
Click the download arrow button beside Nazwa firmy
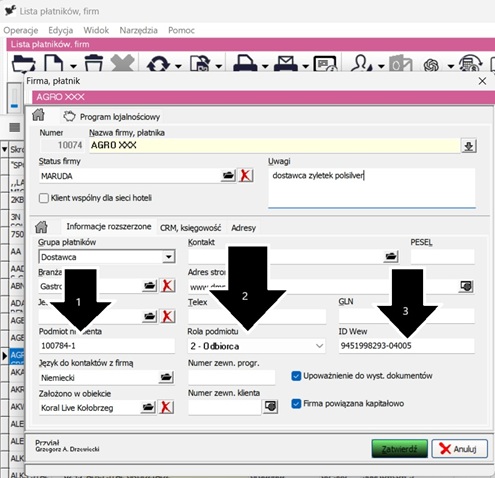point(469,146)
